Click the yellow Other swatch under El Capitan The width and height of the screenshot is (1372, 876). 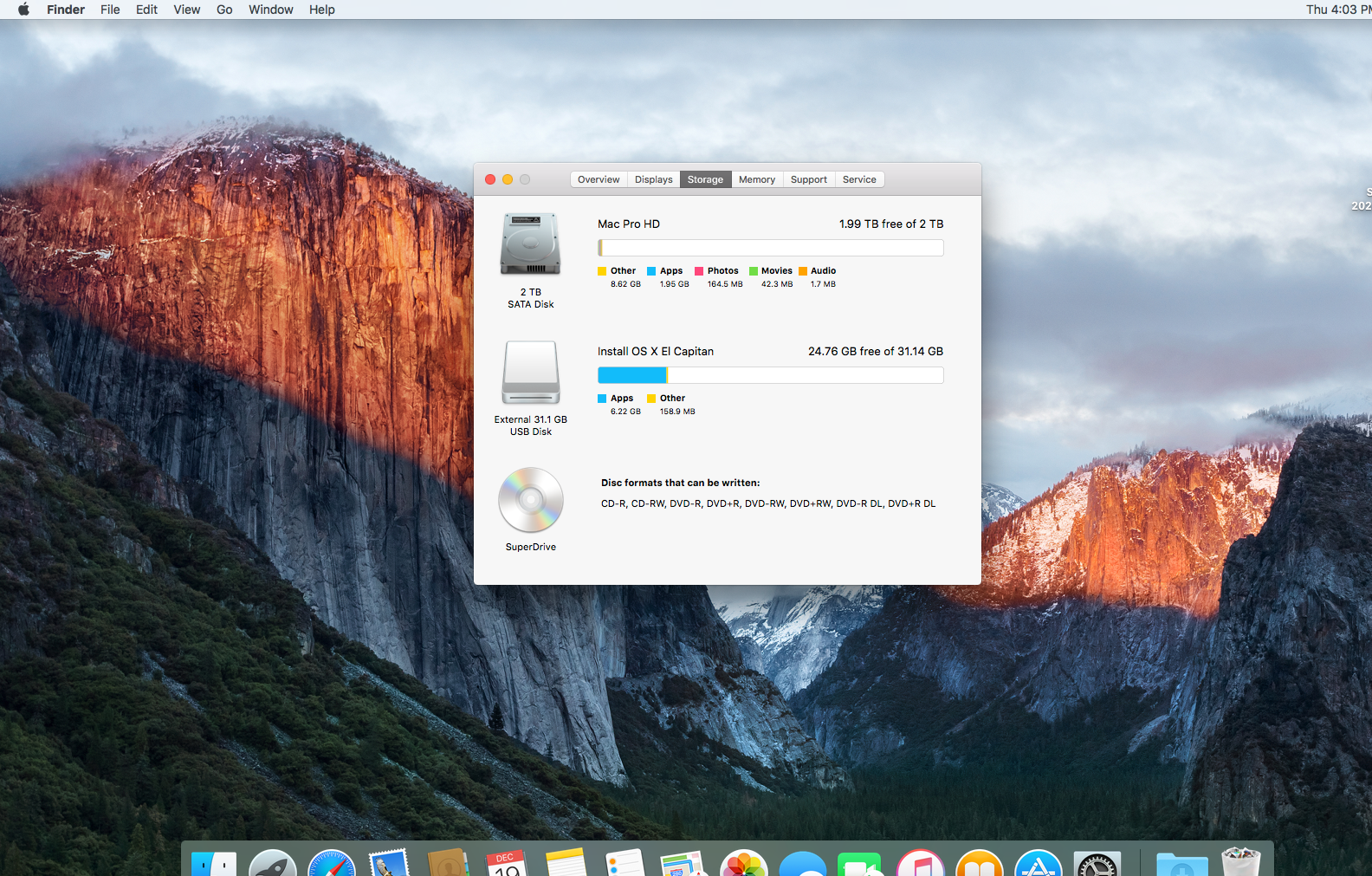[x=651, y=399]
